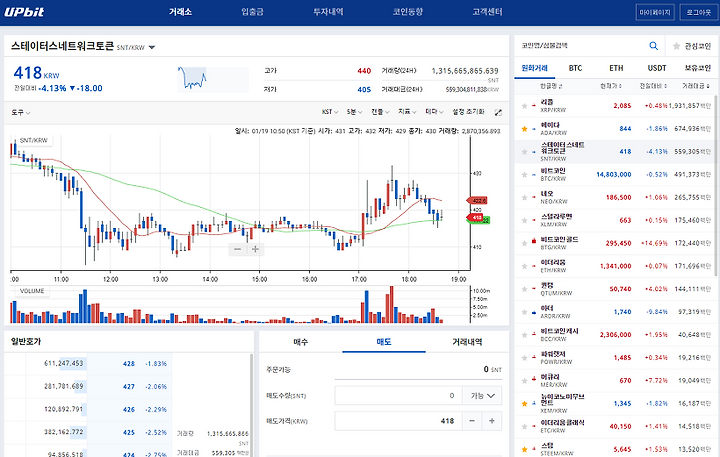
Task: Open the 테마 theme dropdown
Action: coord(434,112)
